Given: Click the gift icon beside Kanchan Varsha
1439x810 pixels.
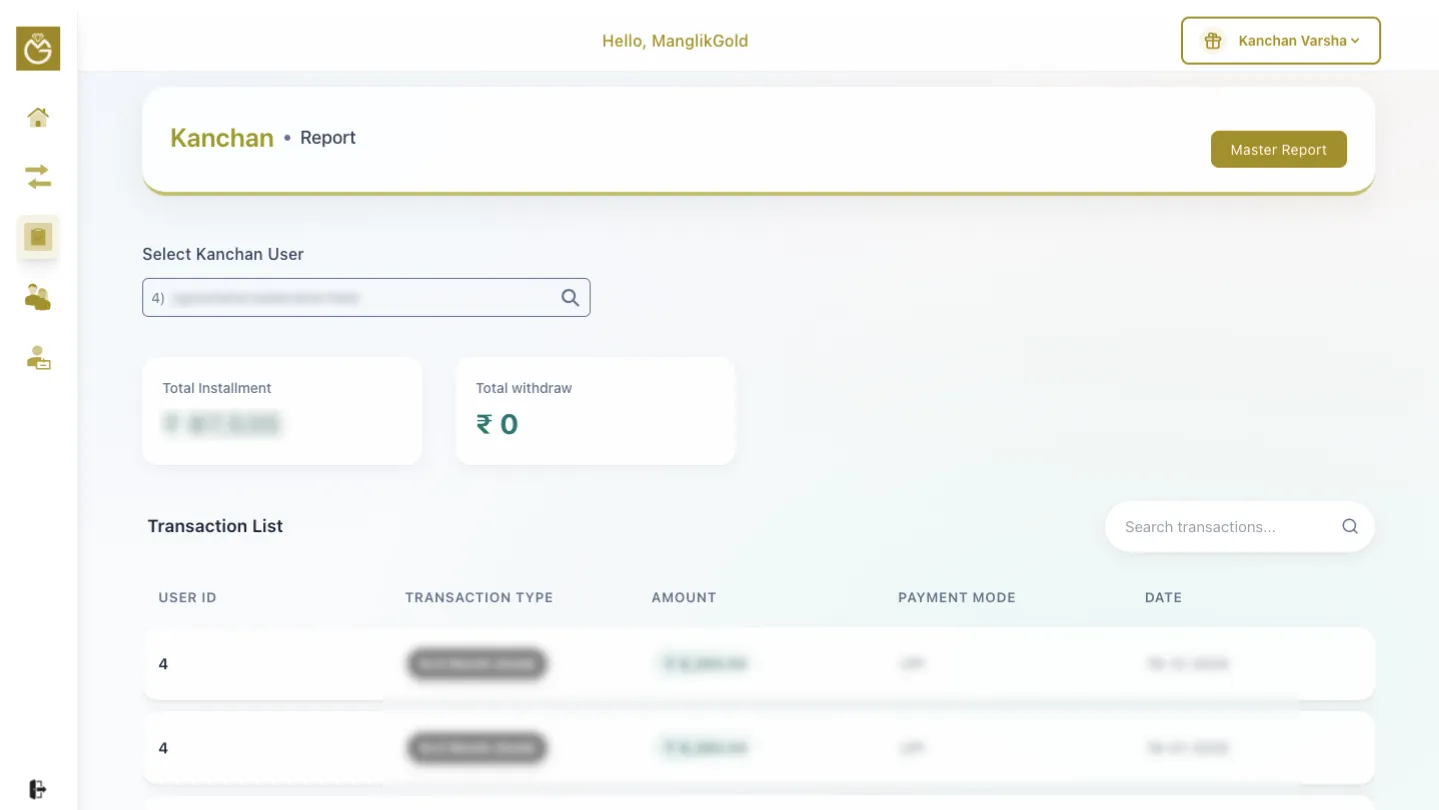Looking at the screenshot, I should (1213, 41).
